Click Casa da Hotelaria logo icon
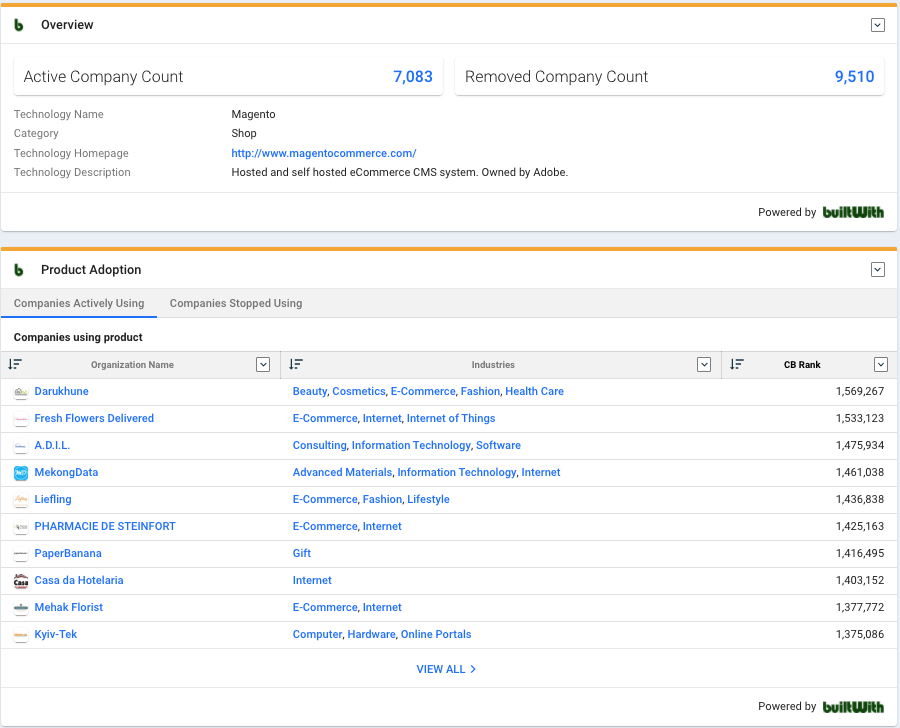 [21, 581]
